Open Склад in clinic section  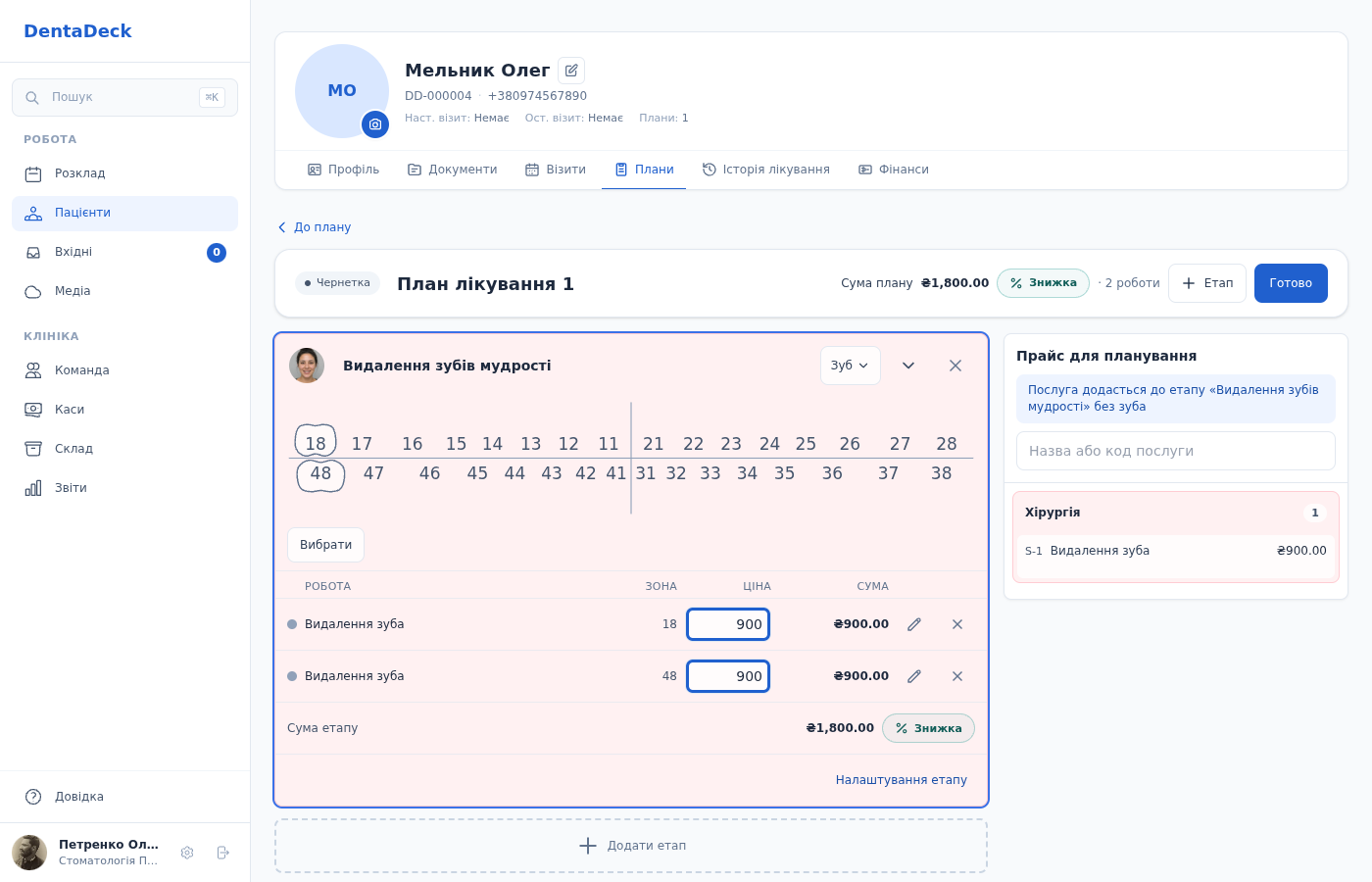pyautogui.click(x=124, y=449)
